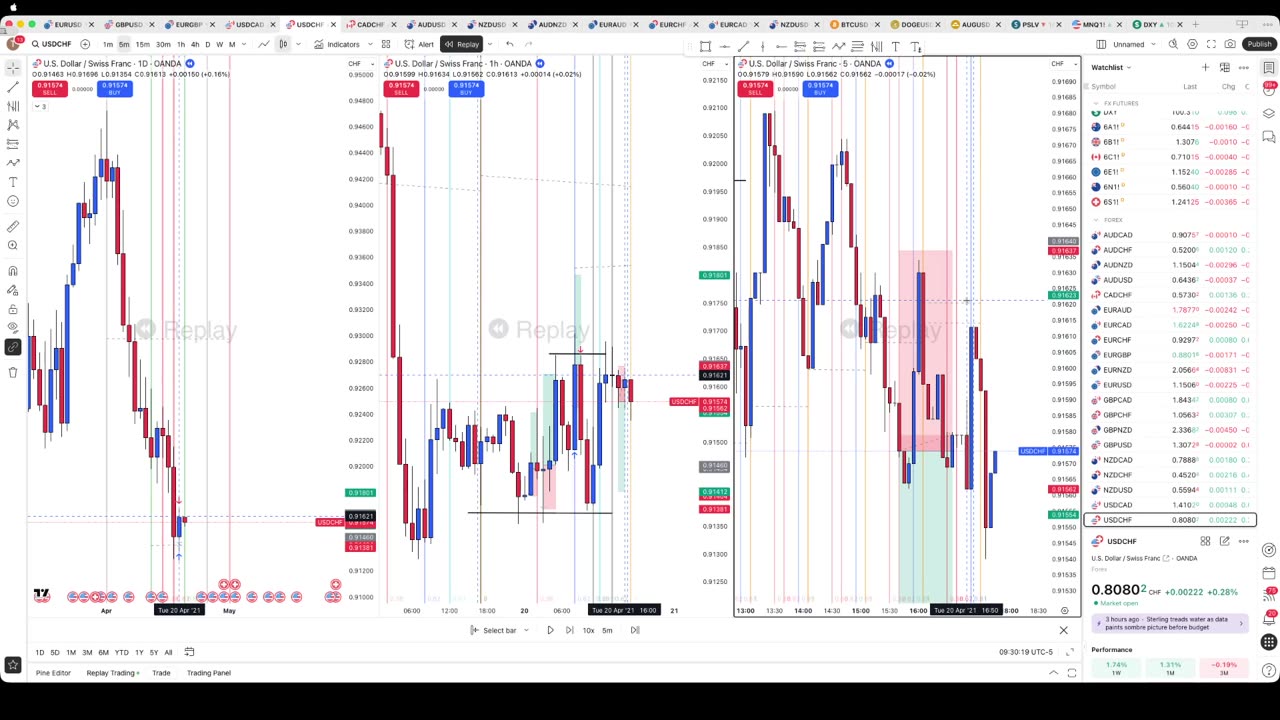Close the replay control bar
Screen dimensions: 1280x720
click(1063, 630)
